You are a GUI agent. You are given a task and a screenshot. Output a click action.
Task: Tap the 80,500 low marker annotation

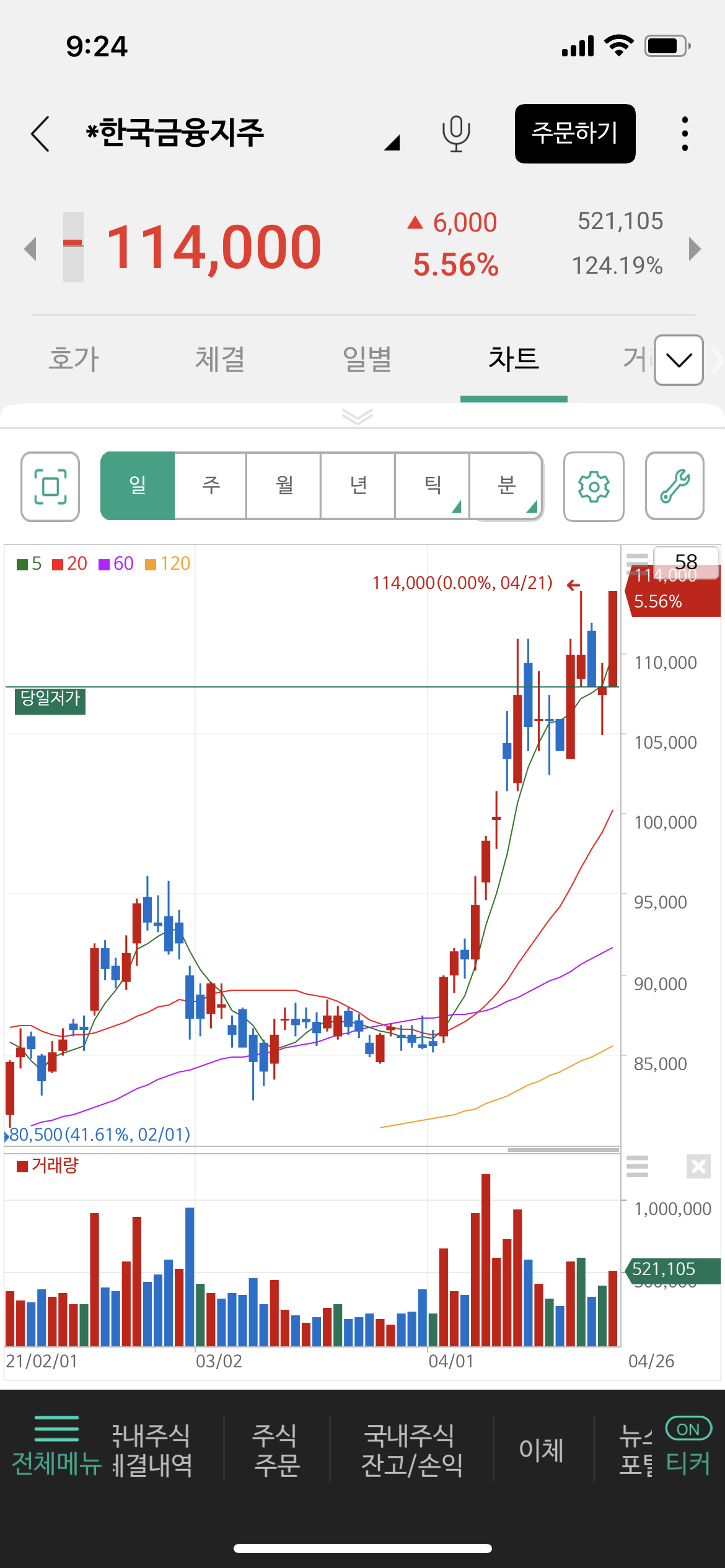(99, 1135)
